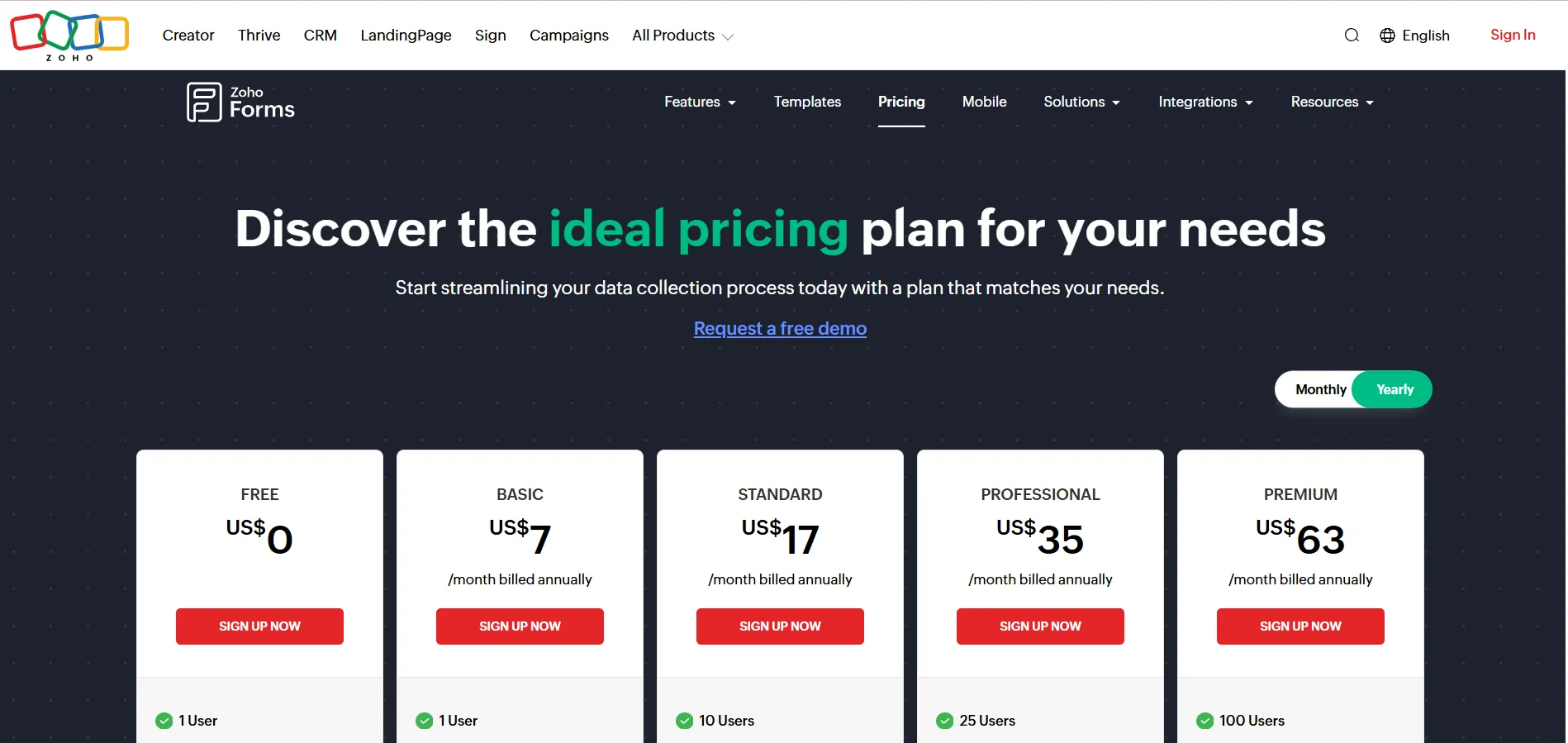This screenshot has height=743, width=1568.
Task: Open the CRM menu item
Action: (320, 36)
